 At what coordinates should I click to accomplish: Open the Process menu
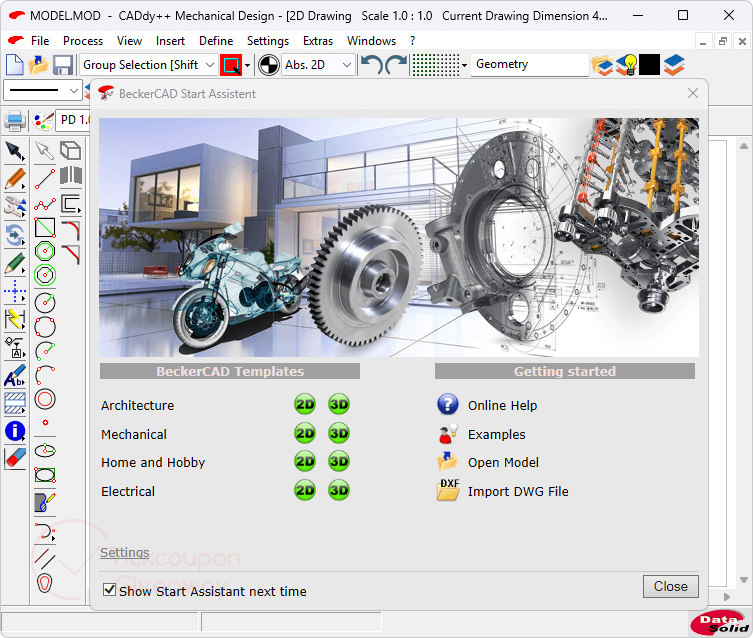[x=83, y=41]
